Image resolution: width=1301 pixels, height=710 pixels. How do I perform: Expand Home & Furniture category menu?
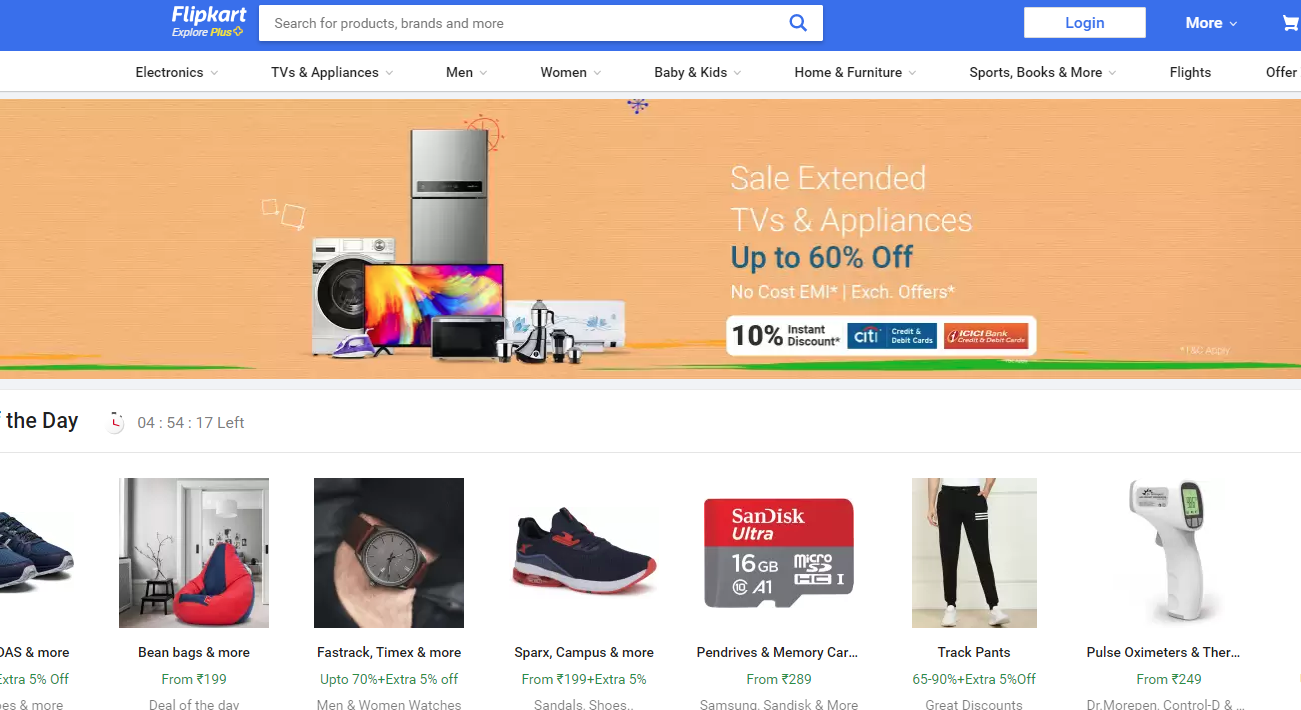855,72
